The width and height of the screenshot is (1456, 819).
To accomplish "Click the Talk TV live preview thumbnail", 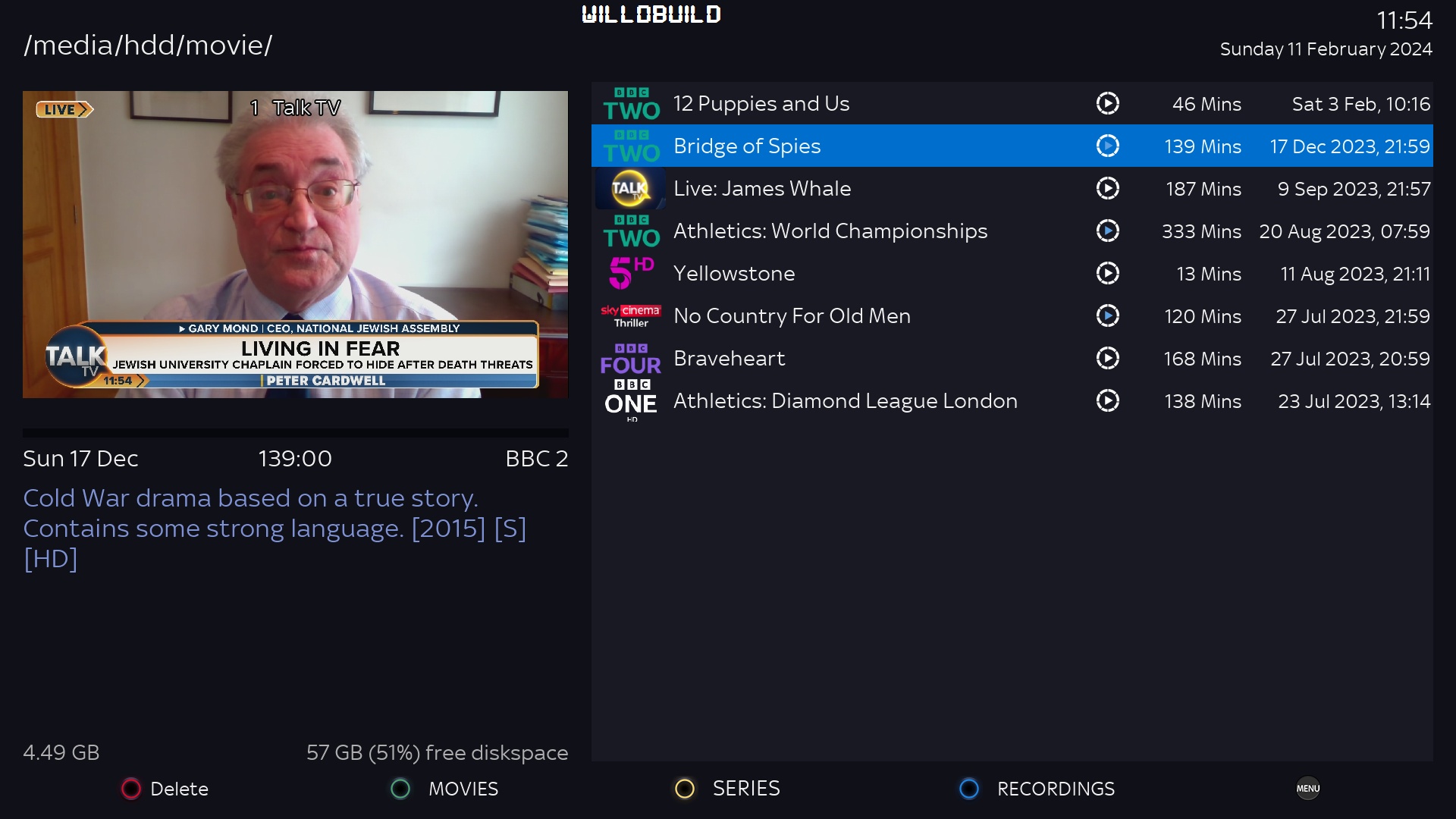I will 295,244.
